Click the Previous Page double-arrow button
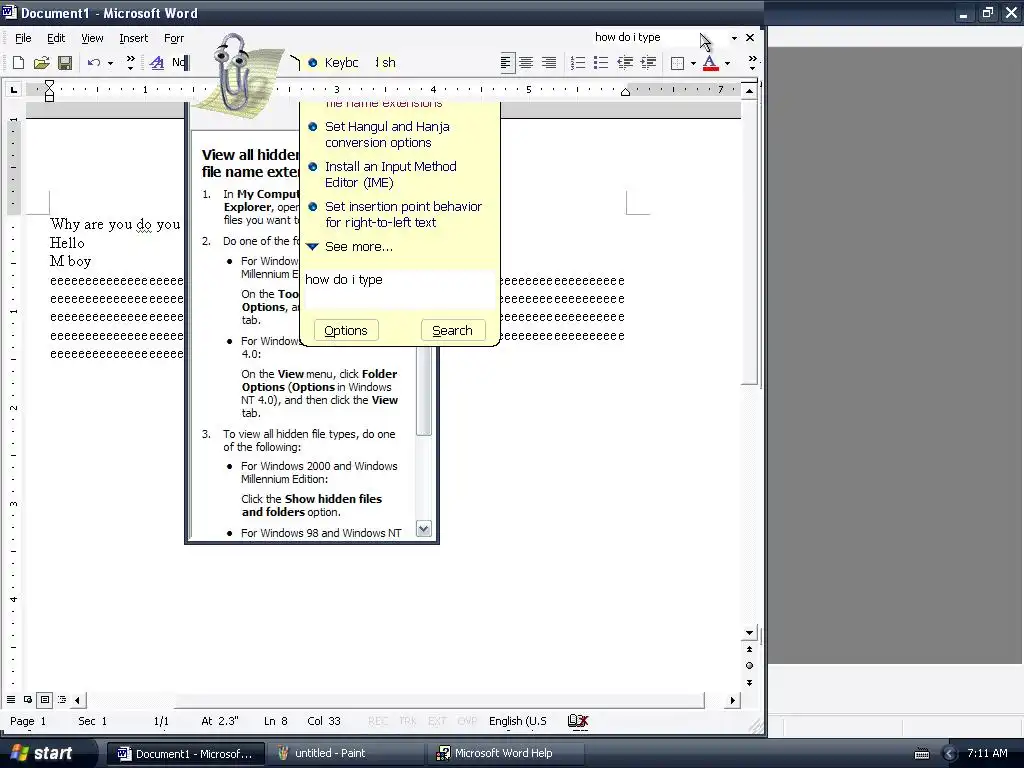The height and width of the screenshot is (768, 1024). tap(749, 649)
